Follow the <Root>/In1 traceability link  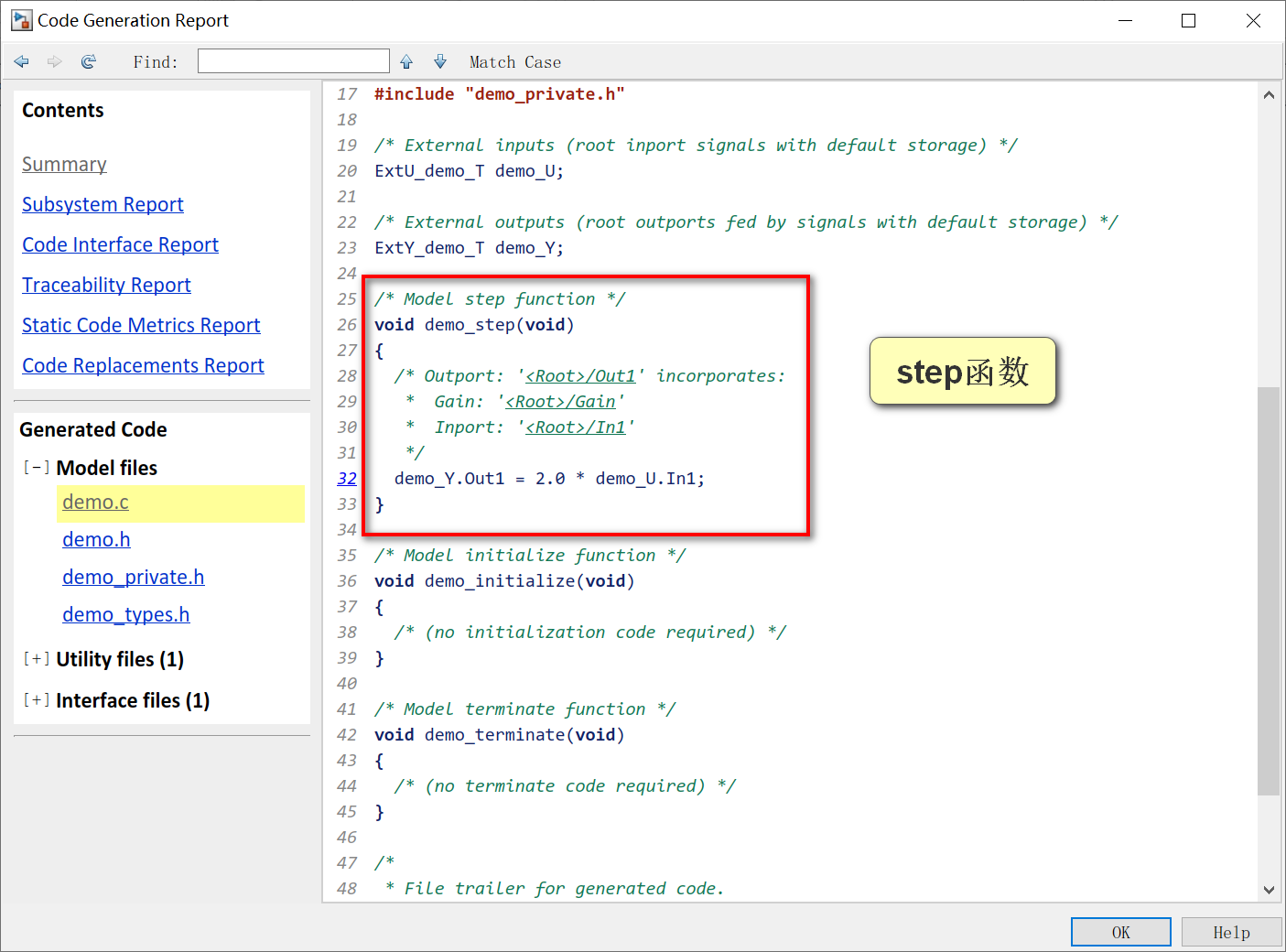(x=576, y=427)
